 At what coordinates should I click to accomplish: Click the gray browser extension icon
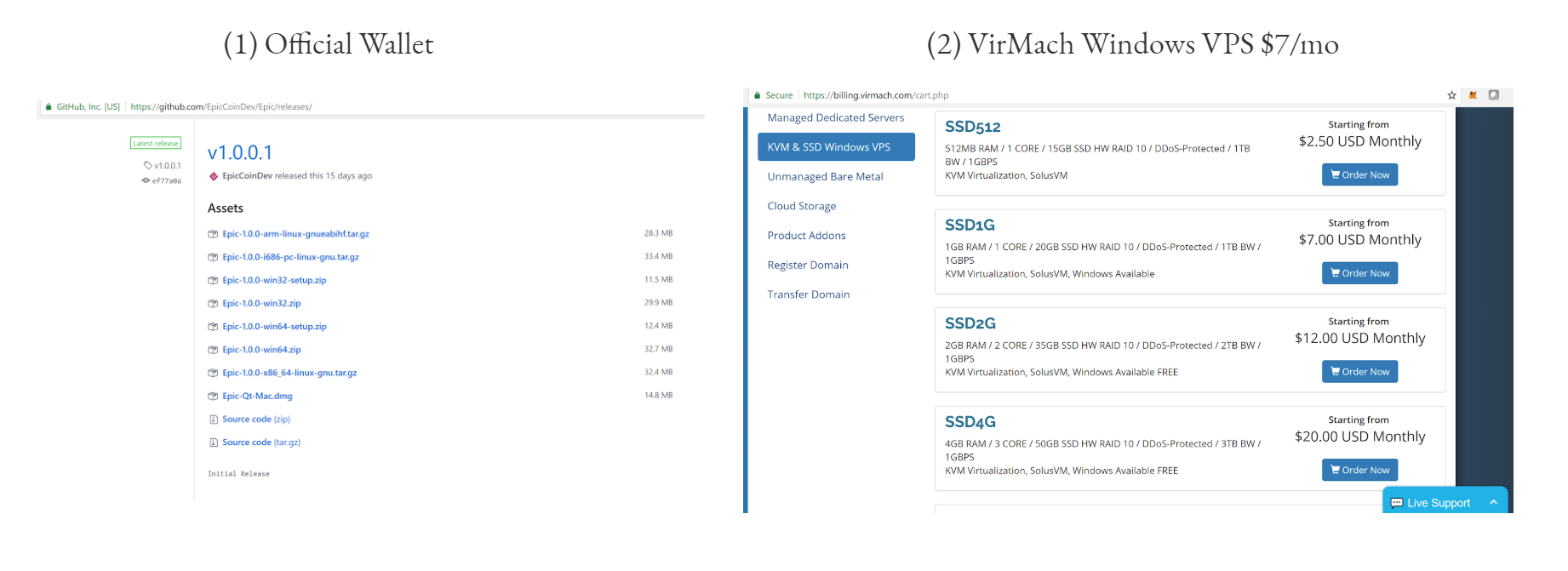tap(1493, 95)
